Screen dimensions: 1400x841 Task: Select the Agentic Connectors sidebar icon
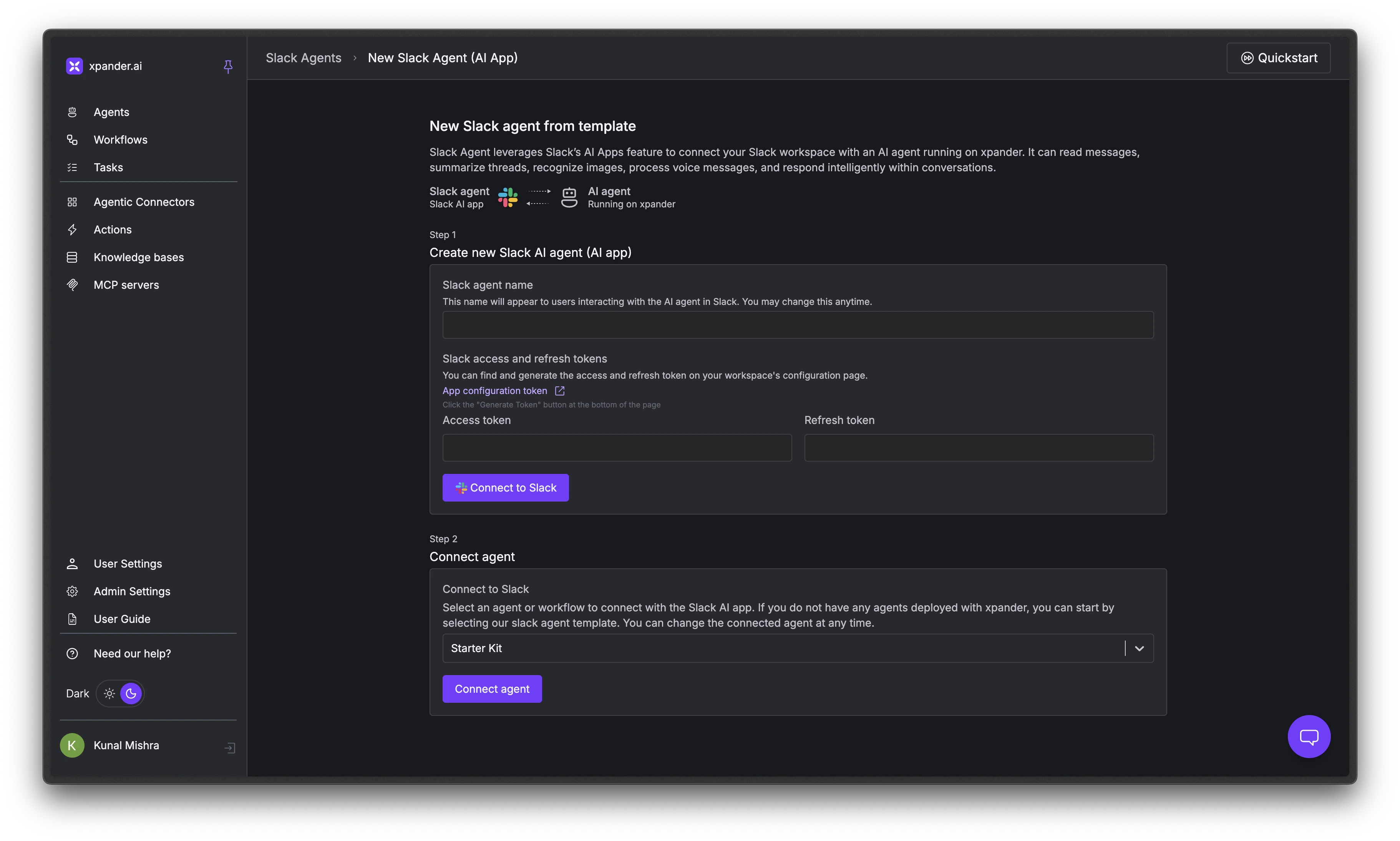(72, 201)
